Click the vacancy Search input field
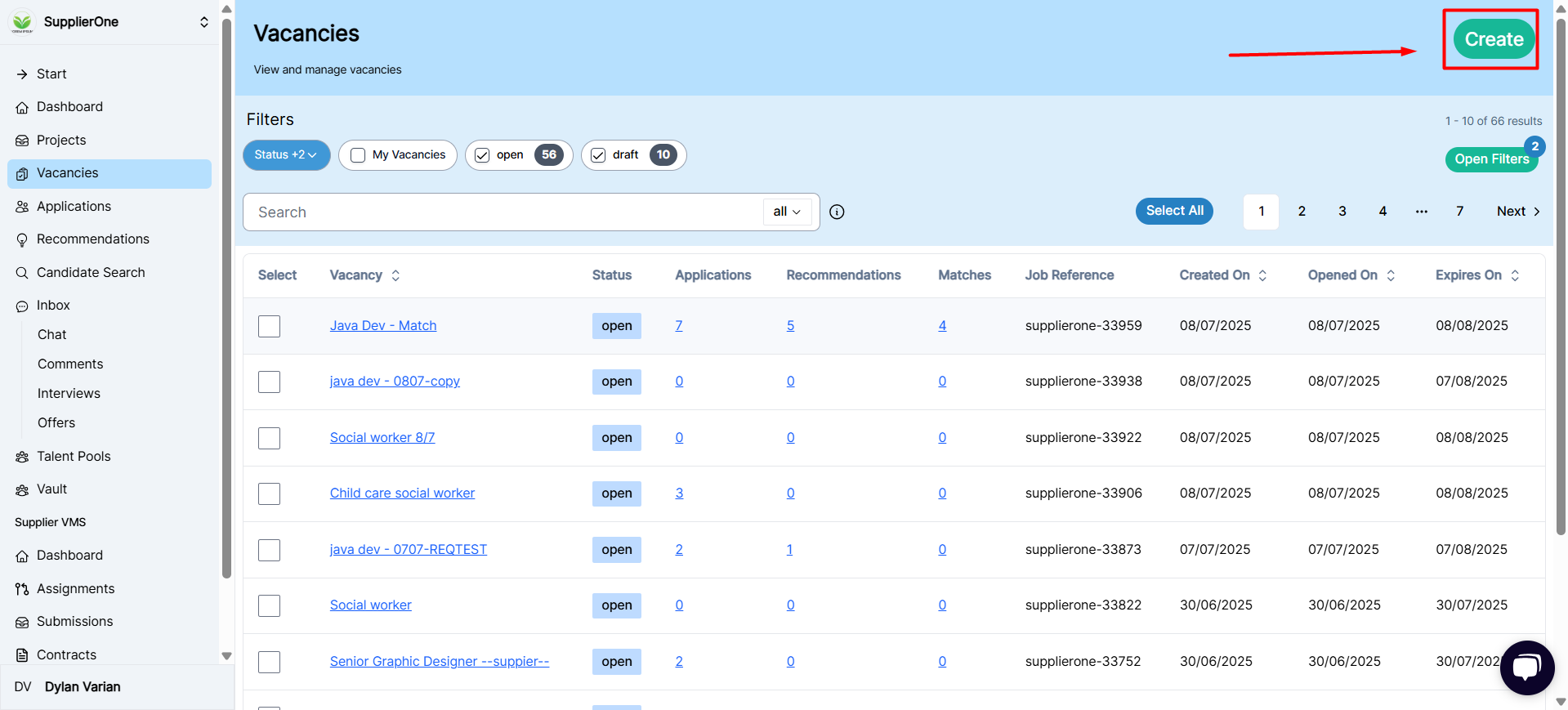Screen dimensions: 1568x710 pyautogui.click(x=503, y=212)
